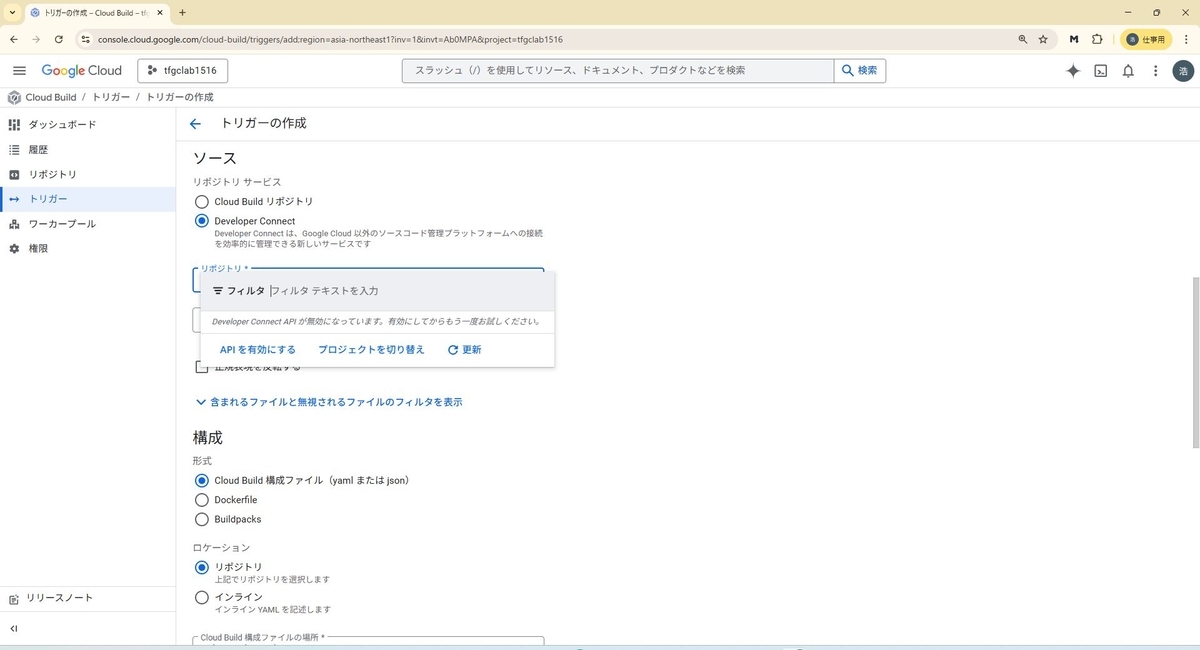Expand 含まれるファイルと無視されるファイルのフィルタを表示
Viewport: 1200px width, 650px height.
[329, 402]
